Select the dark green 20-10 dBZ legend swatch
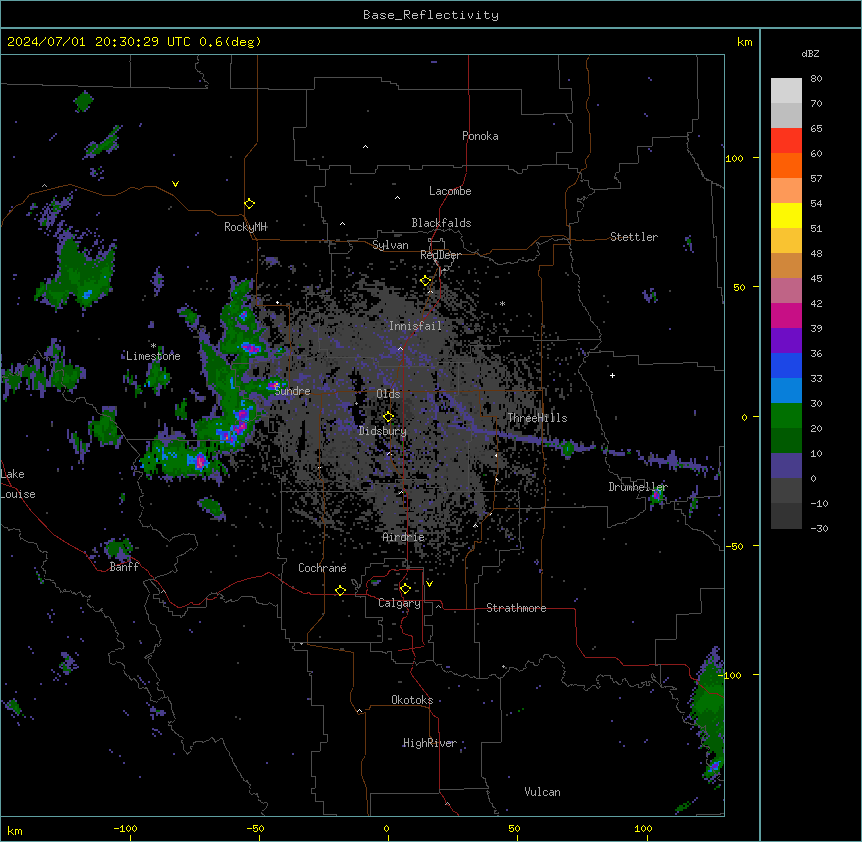Screen dimensions: 862x842 pyautogui.click(x=786, y=441)
